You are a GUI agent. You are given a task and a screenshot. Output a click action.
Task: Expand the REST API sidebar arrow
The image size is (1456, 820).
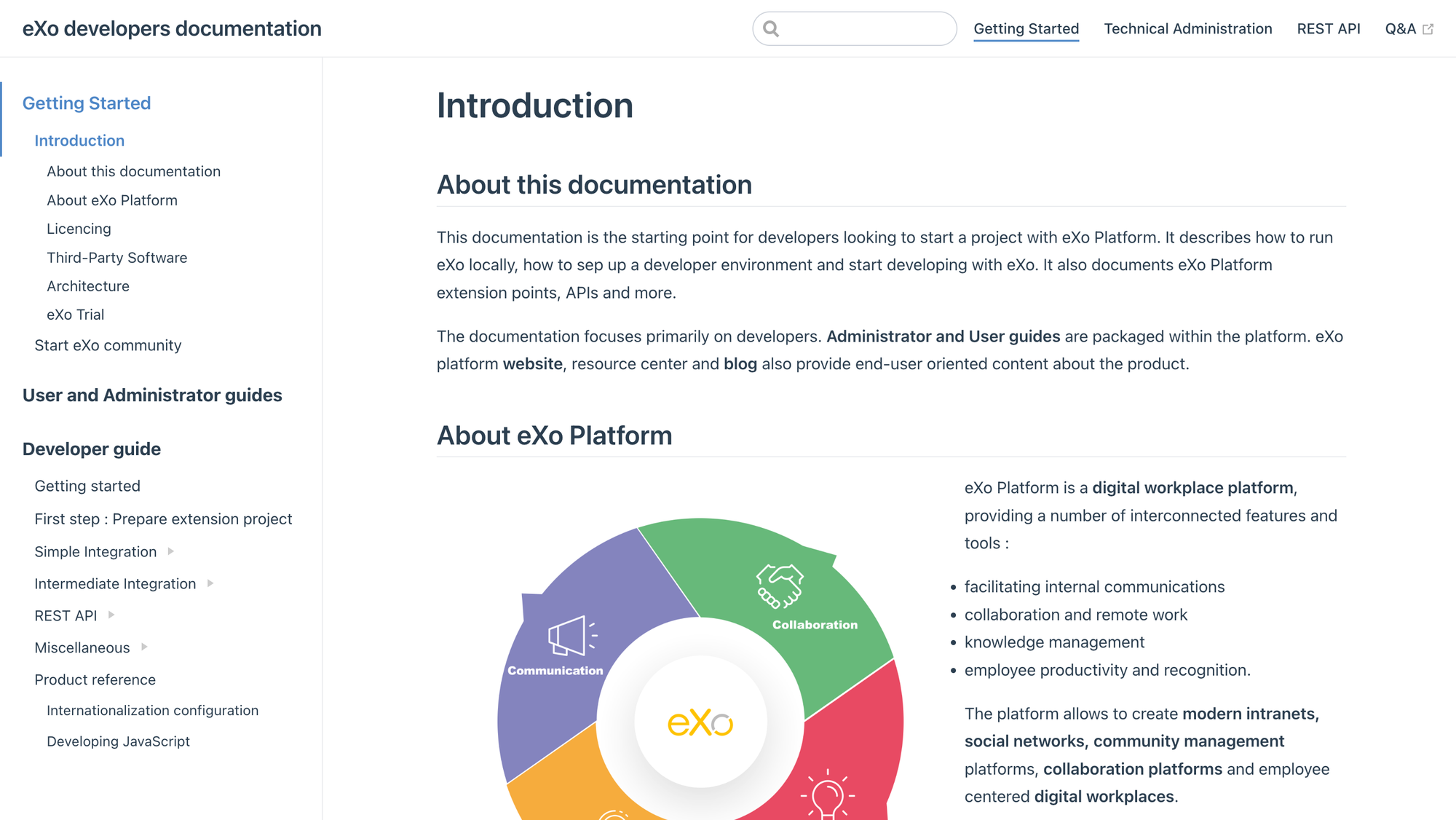(111, 615)
